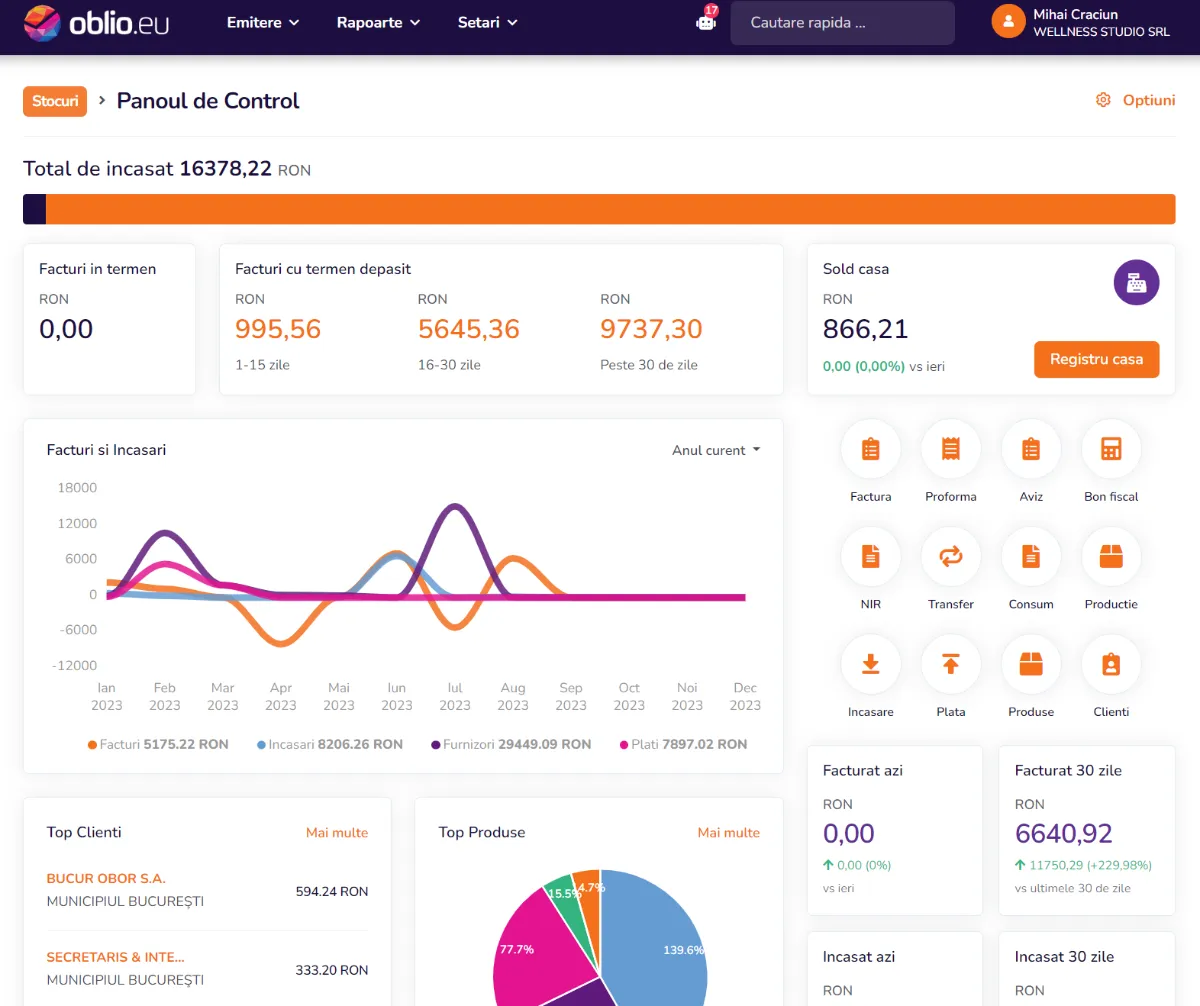
Task: Click the Facturat 30 zile value 6640,92
Action: 1064,833
